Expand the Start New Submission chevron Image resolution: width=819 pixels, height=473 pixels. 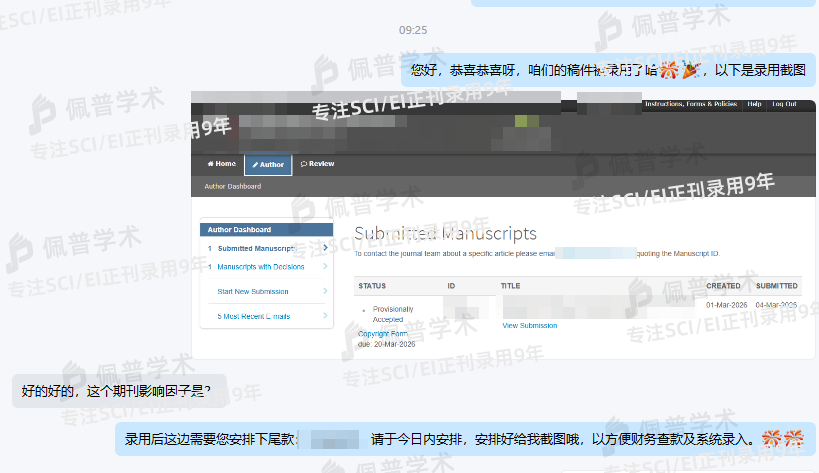tap(325, 292)
